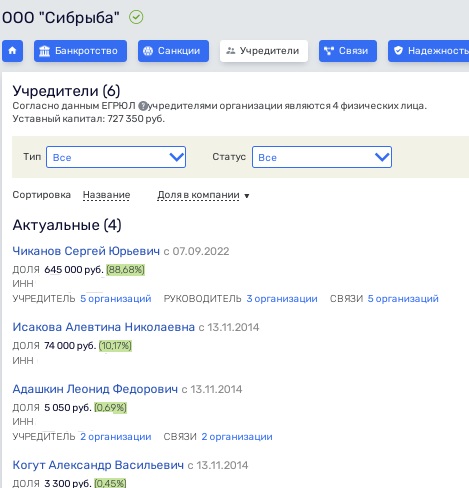Screen dimensions: 469x488
Task: Click the Актуальные (4) heading
Action: click(x=67, y=225)
